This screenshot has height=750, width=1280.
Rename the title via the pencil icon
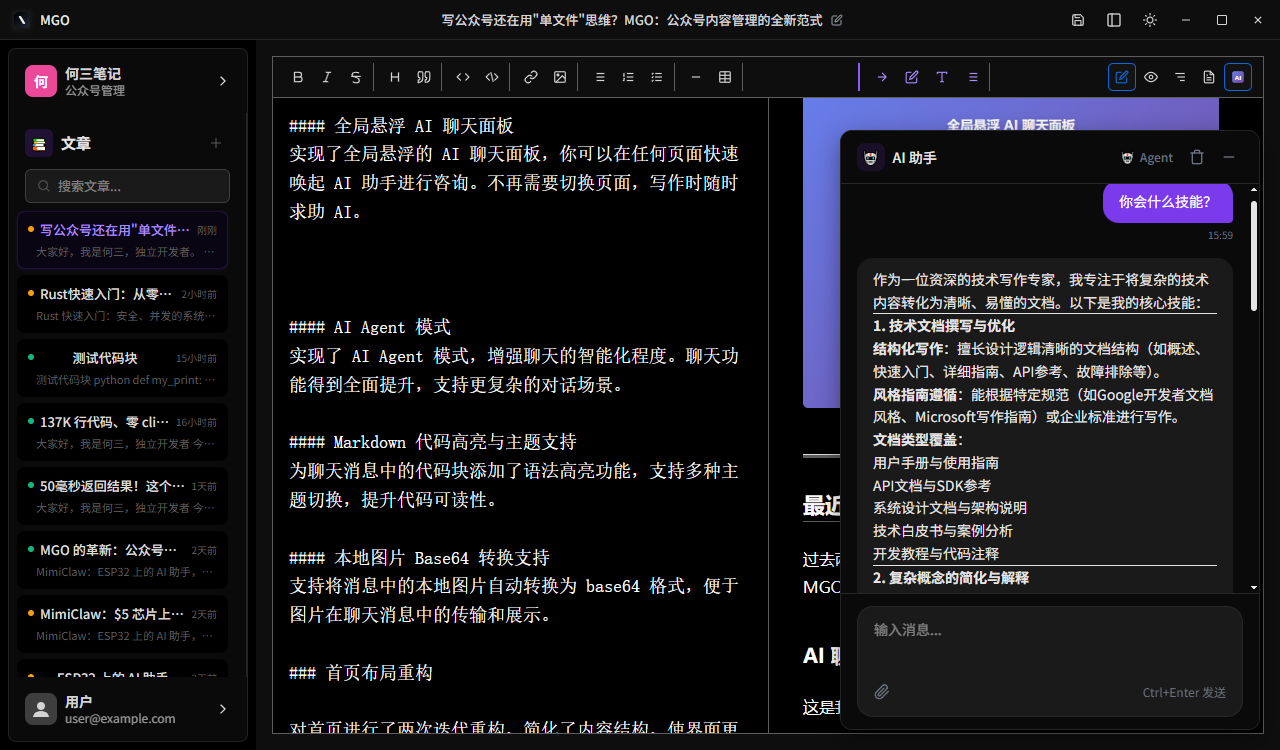[837, 19]
